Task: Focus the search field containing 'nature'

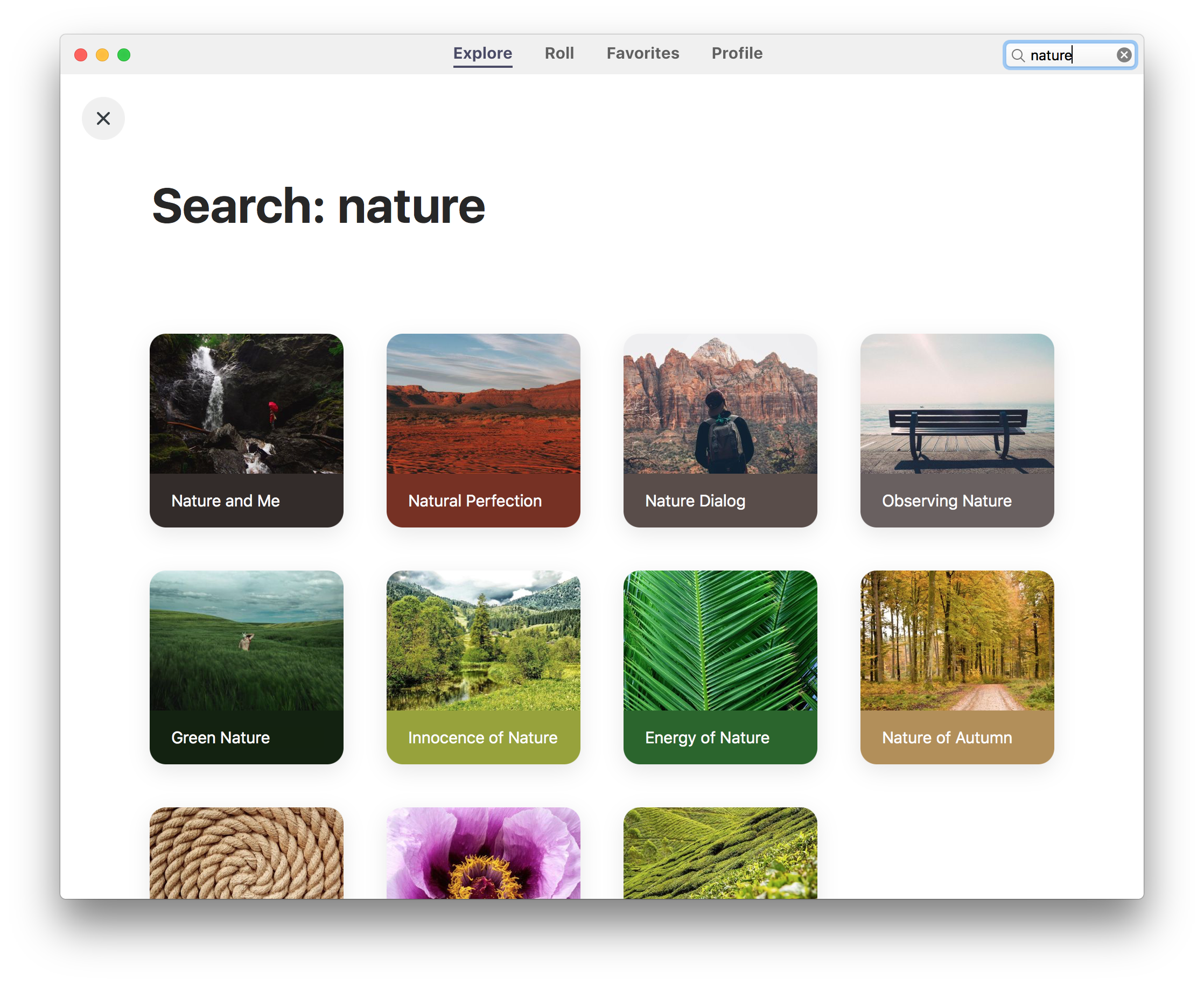Action: 1069,55
